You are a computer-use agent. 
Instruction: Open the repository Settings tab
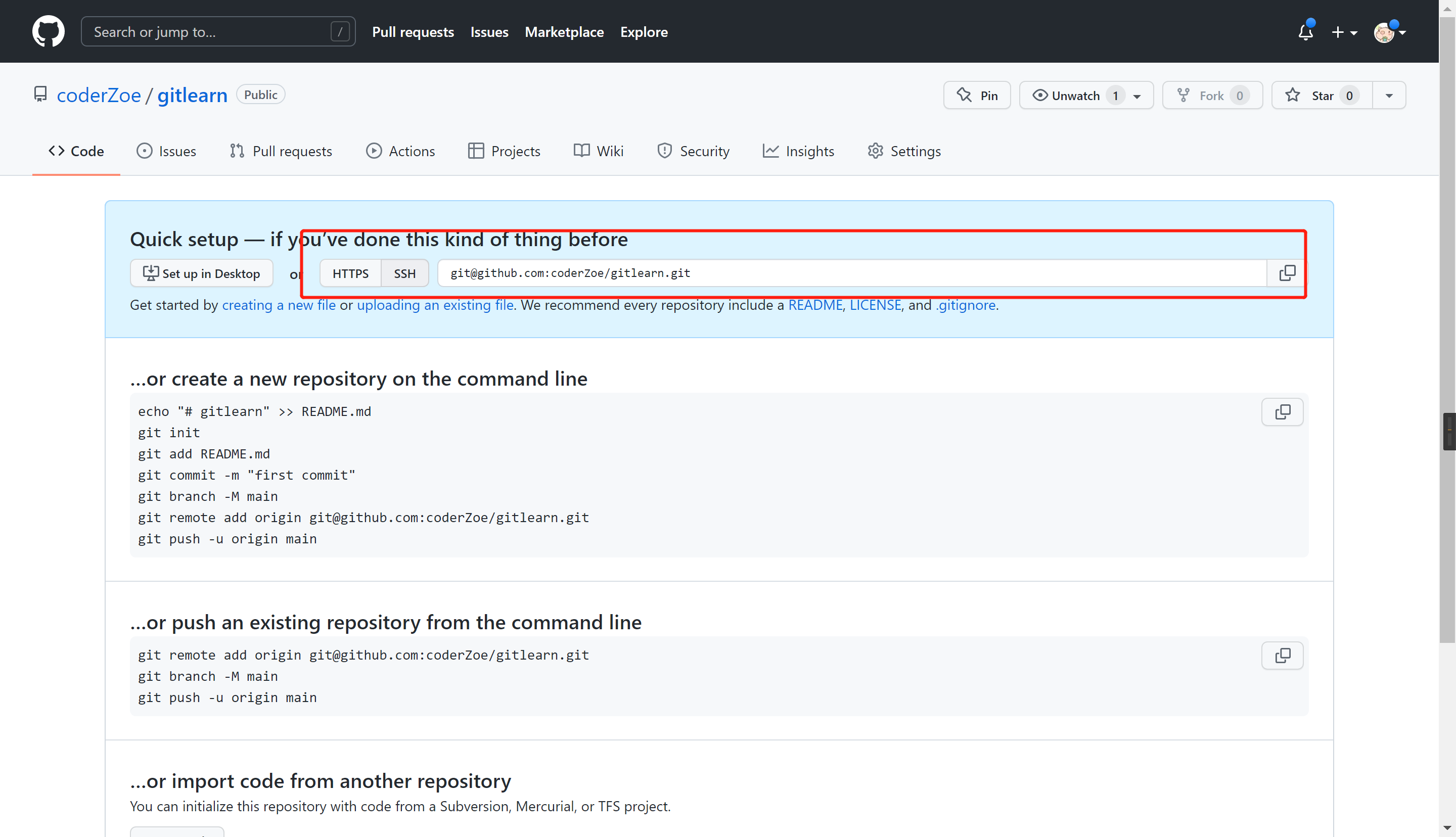904,151
